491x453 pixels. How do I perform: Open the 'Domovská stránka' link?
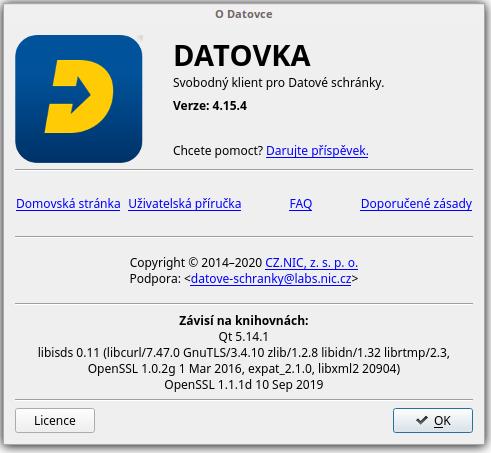(68, 203)
